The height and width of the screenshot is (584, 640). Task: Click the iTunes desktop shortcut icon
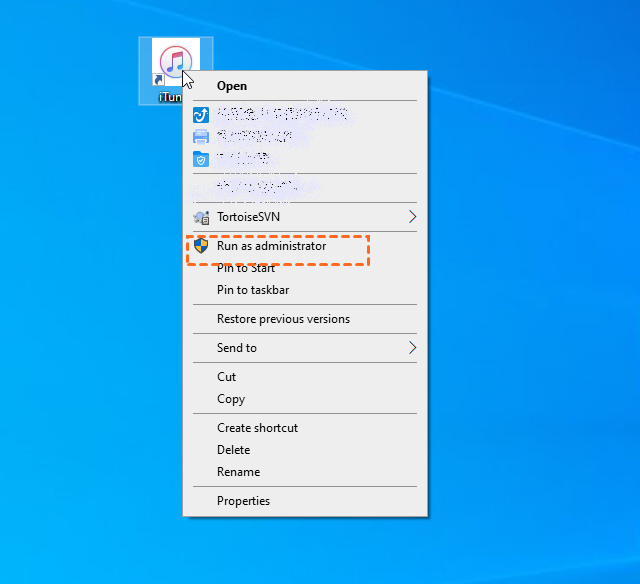pos(174,65)
